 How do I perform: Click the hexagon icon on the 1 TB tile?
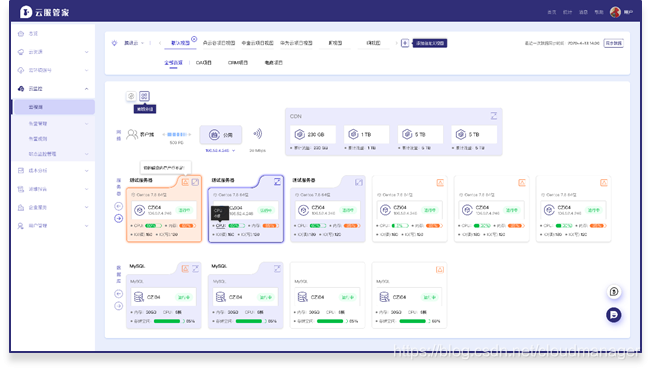[x=353, y=134]
